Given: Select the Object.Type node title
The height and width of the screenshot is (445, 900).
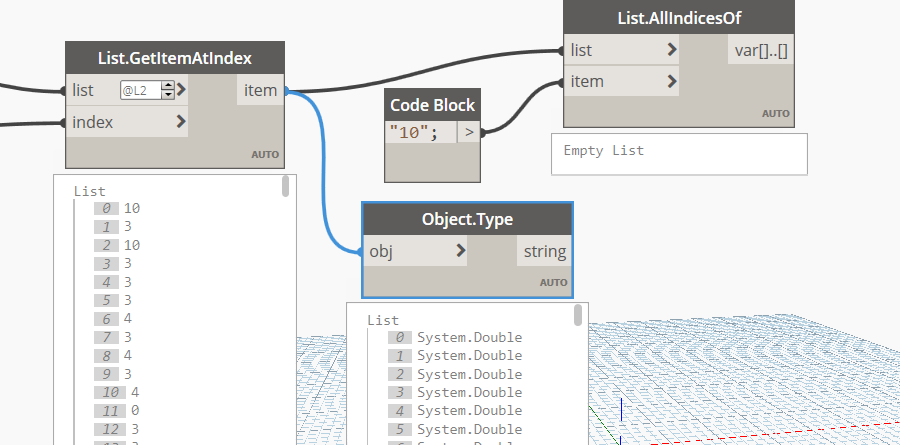Looking at the screenshot, I should [x=467, y=219].
